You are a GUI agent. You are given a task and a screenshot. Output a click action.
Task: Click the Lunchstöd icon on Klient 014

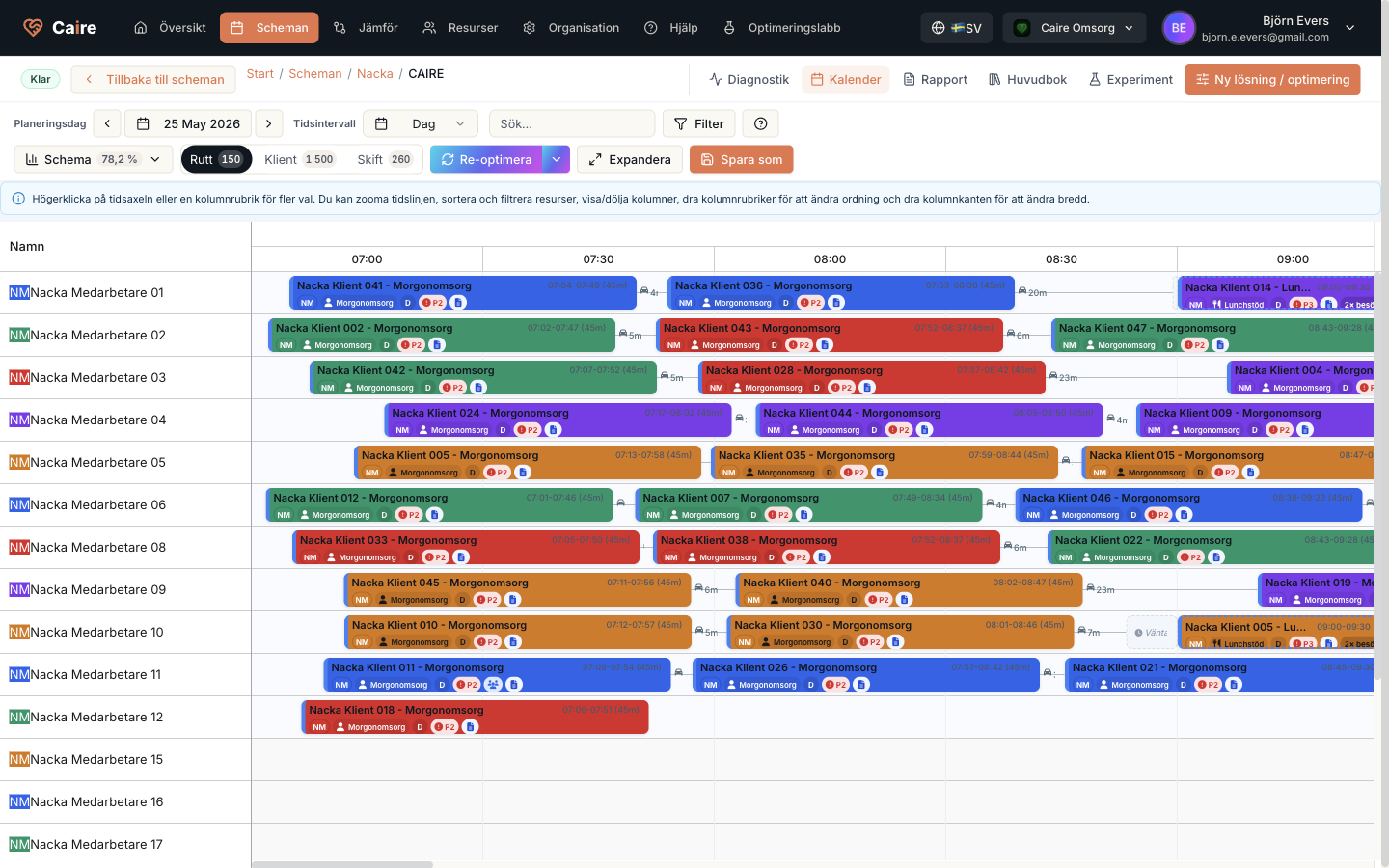[x=1217, y=305]
